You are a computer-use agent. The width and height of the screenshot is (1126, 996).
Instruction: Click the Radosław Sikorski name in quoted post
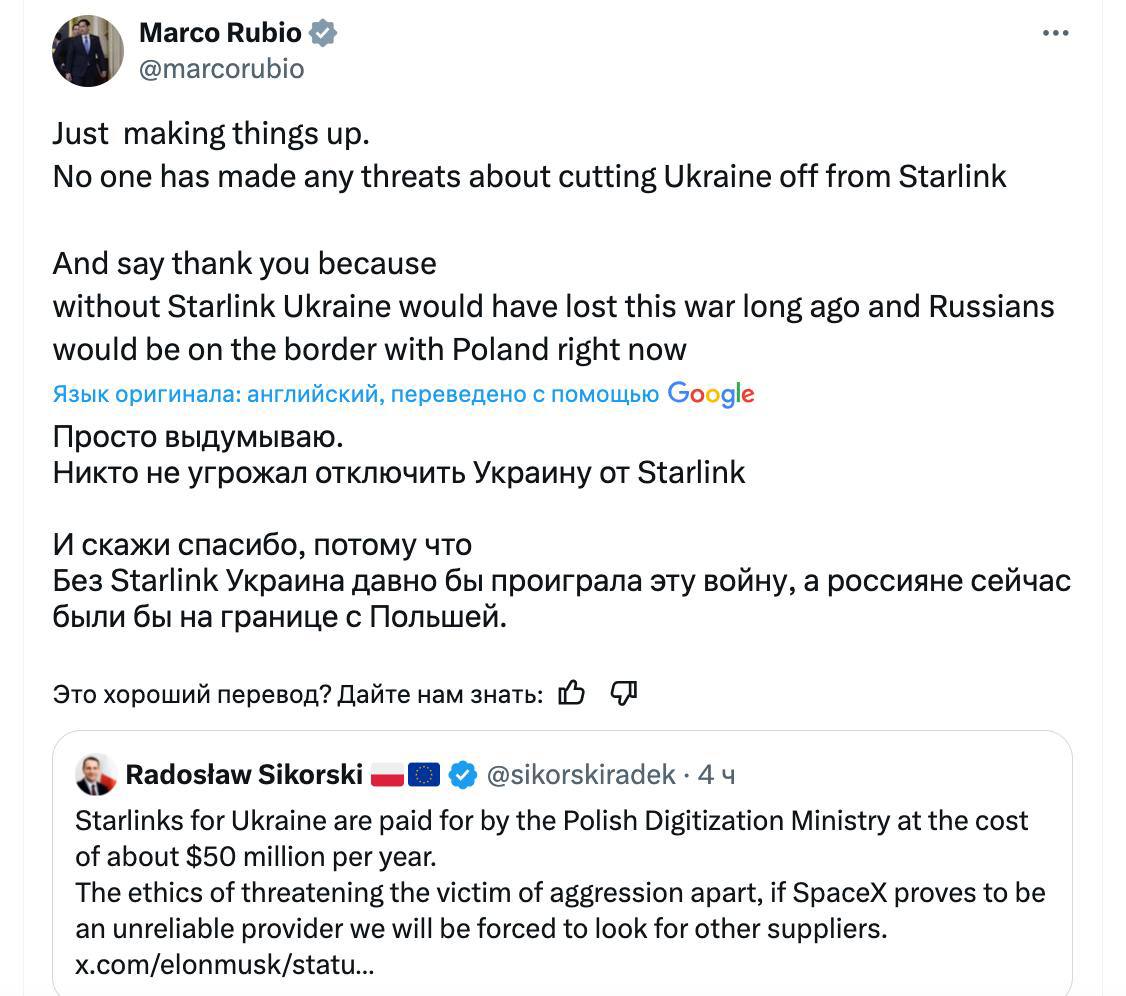pos(244,774)
